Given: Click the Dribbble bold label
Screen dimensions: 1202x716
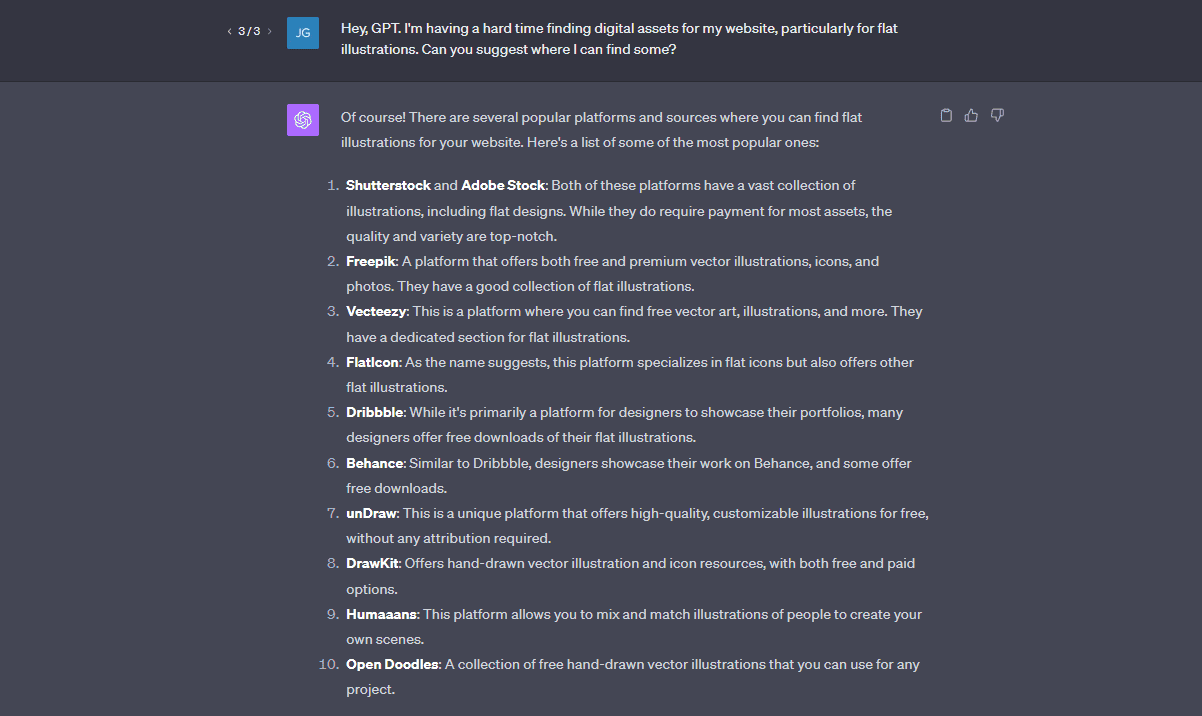Looking at the screenshot, I should coord(375,412).
